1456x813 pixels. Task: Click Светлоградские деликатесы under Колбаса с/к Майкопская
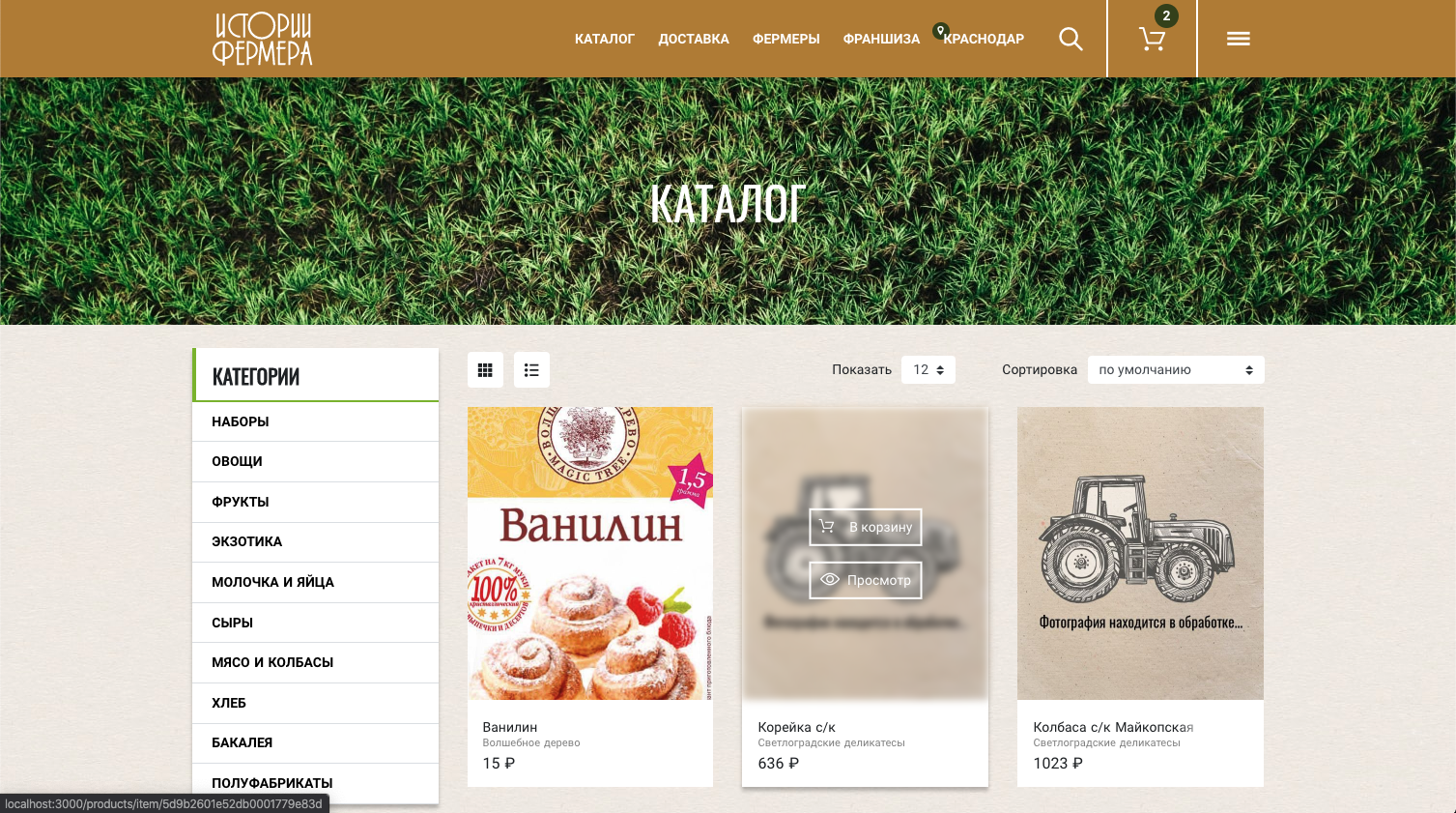pos(1106,742)
